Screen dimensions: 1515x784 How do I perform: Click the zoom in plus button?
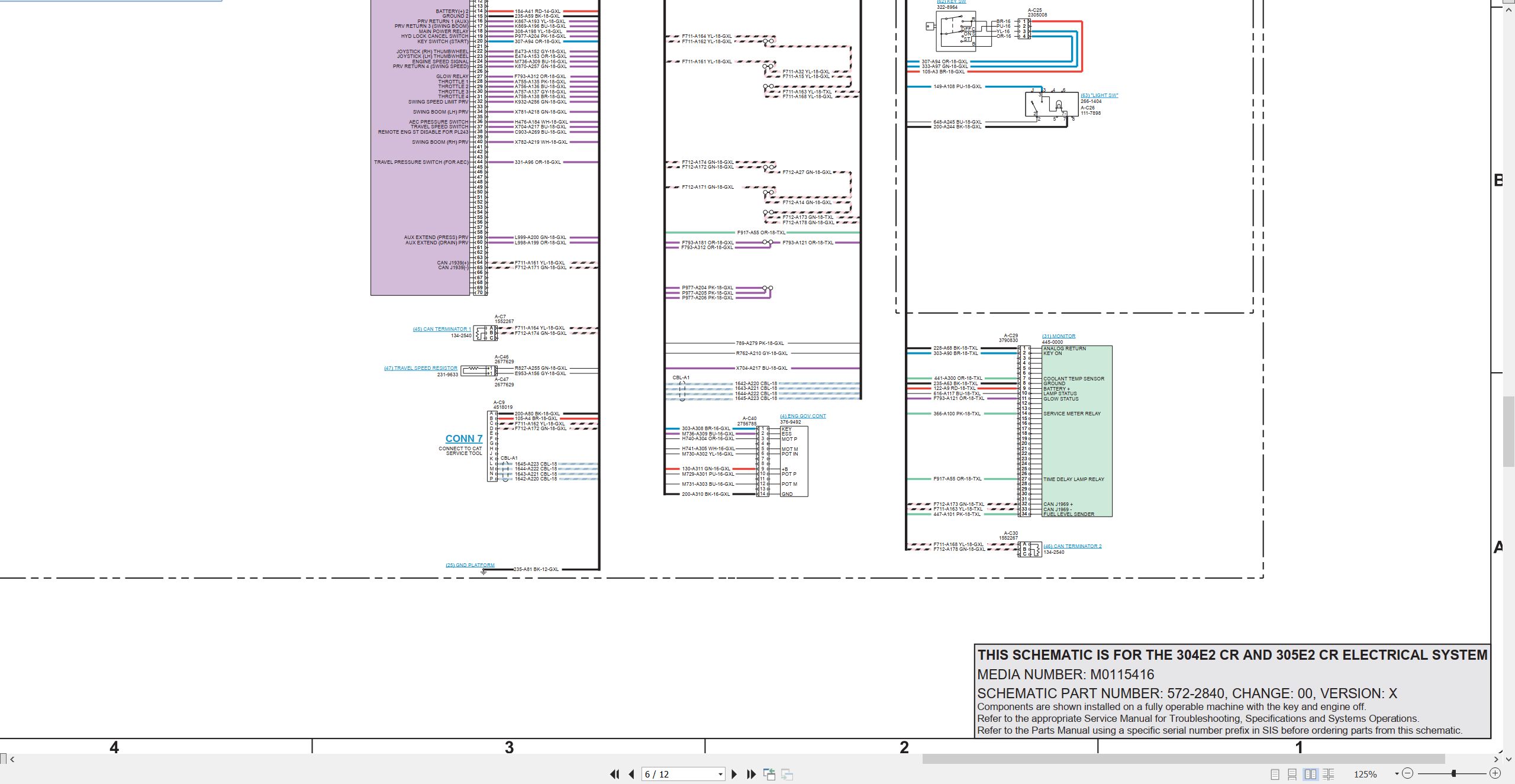point(1495,773)
